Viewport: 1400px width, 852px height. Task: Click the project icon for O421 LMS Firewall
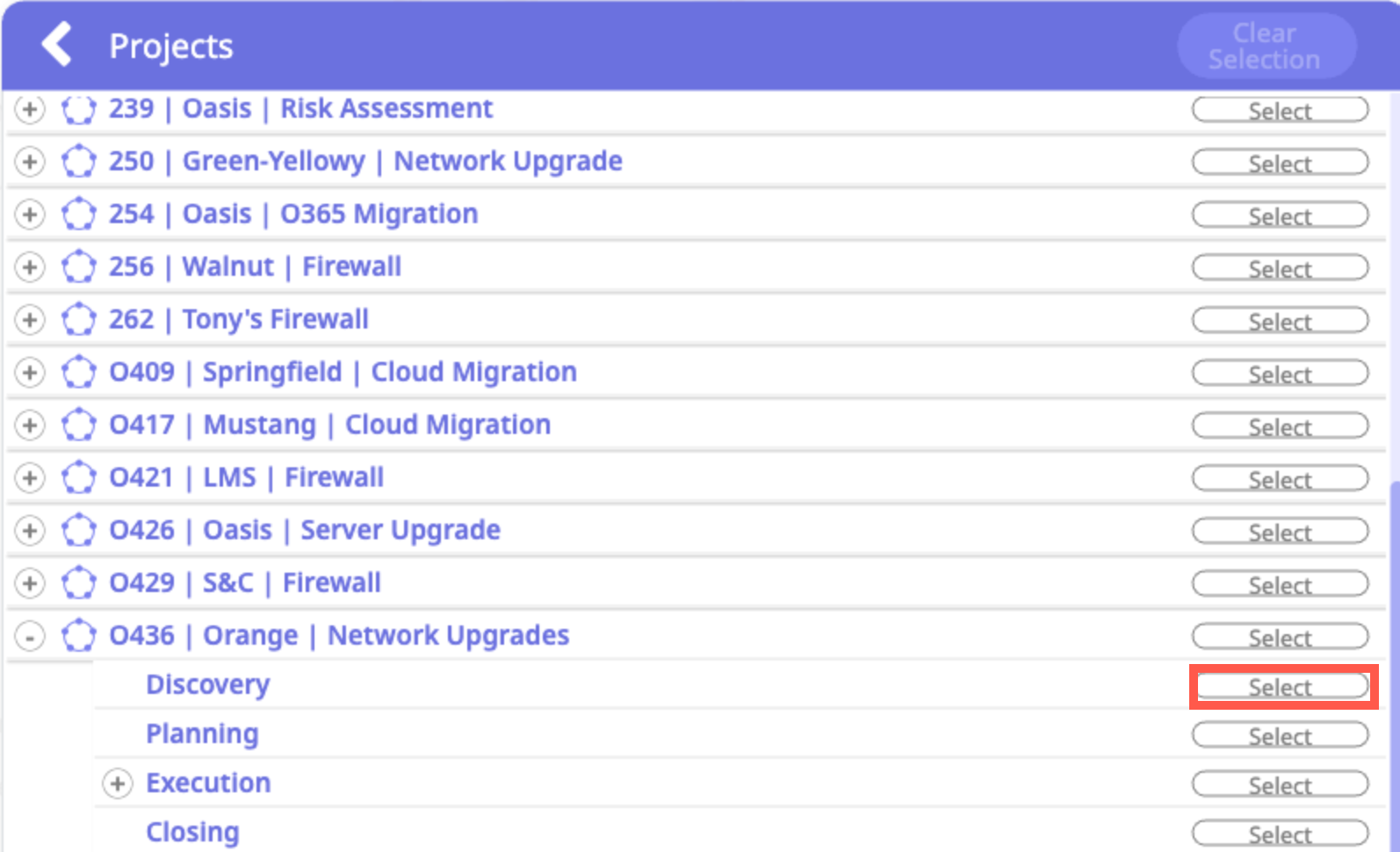[79, 478]
